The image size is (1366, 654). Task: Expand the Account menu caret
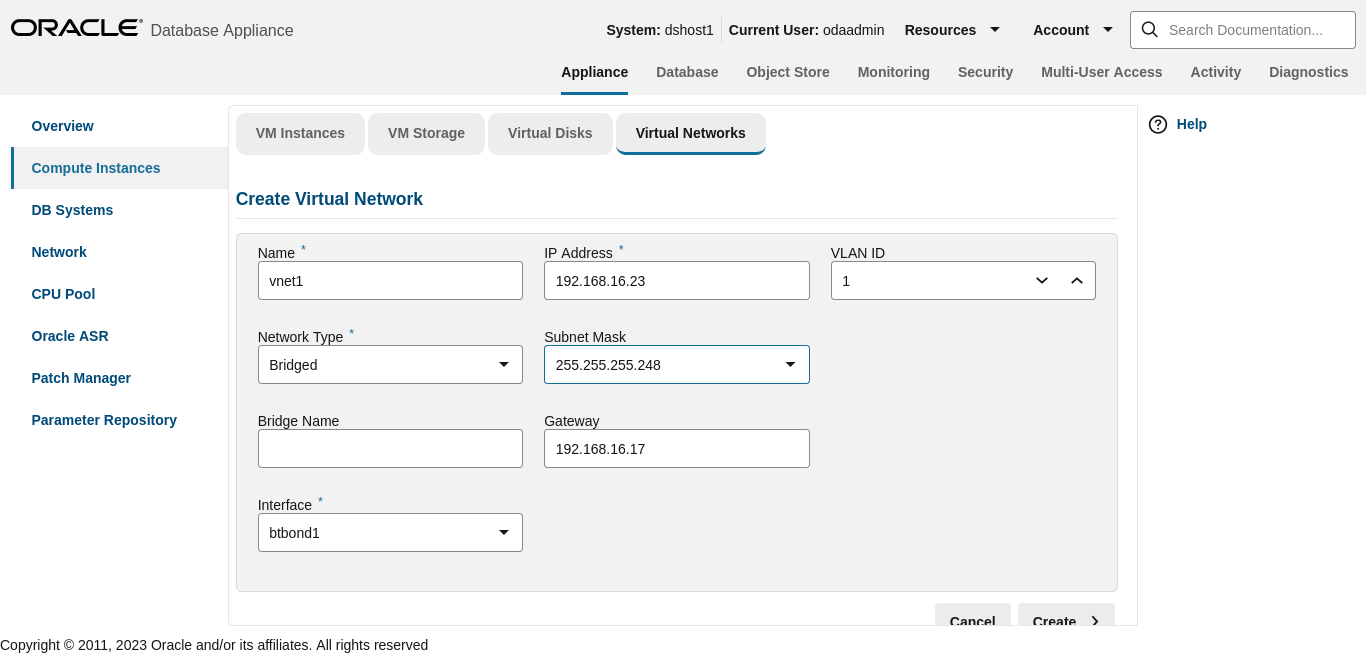[1108, 29]
